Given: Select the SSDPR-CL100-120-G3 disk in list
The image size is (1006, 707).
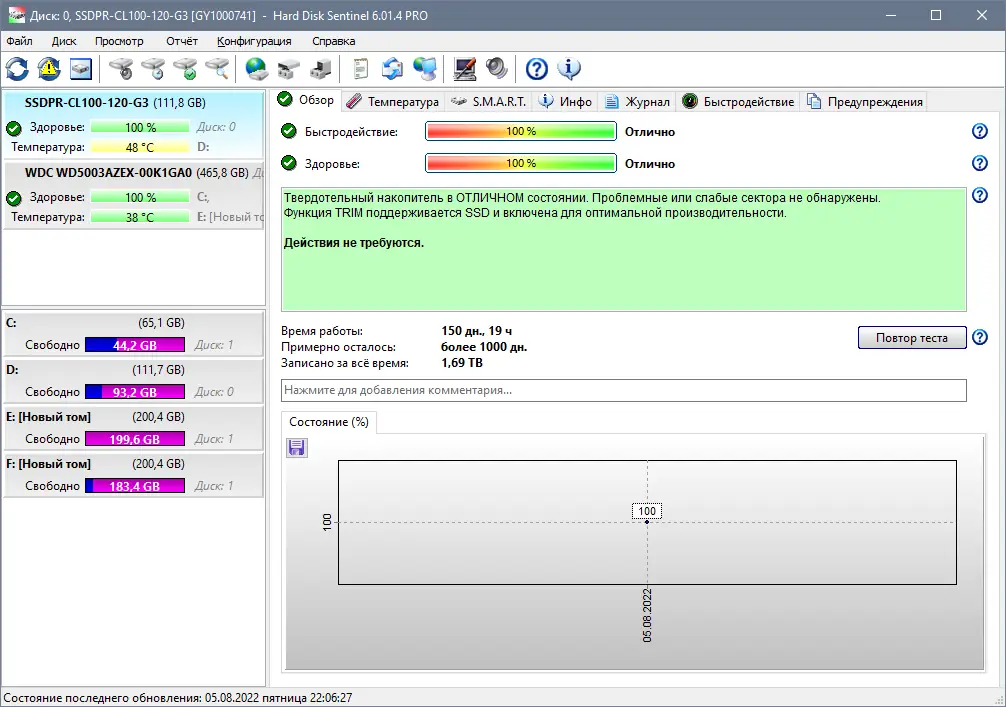Looking at the screenshot, I should 133,124.
